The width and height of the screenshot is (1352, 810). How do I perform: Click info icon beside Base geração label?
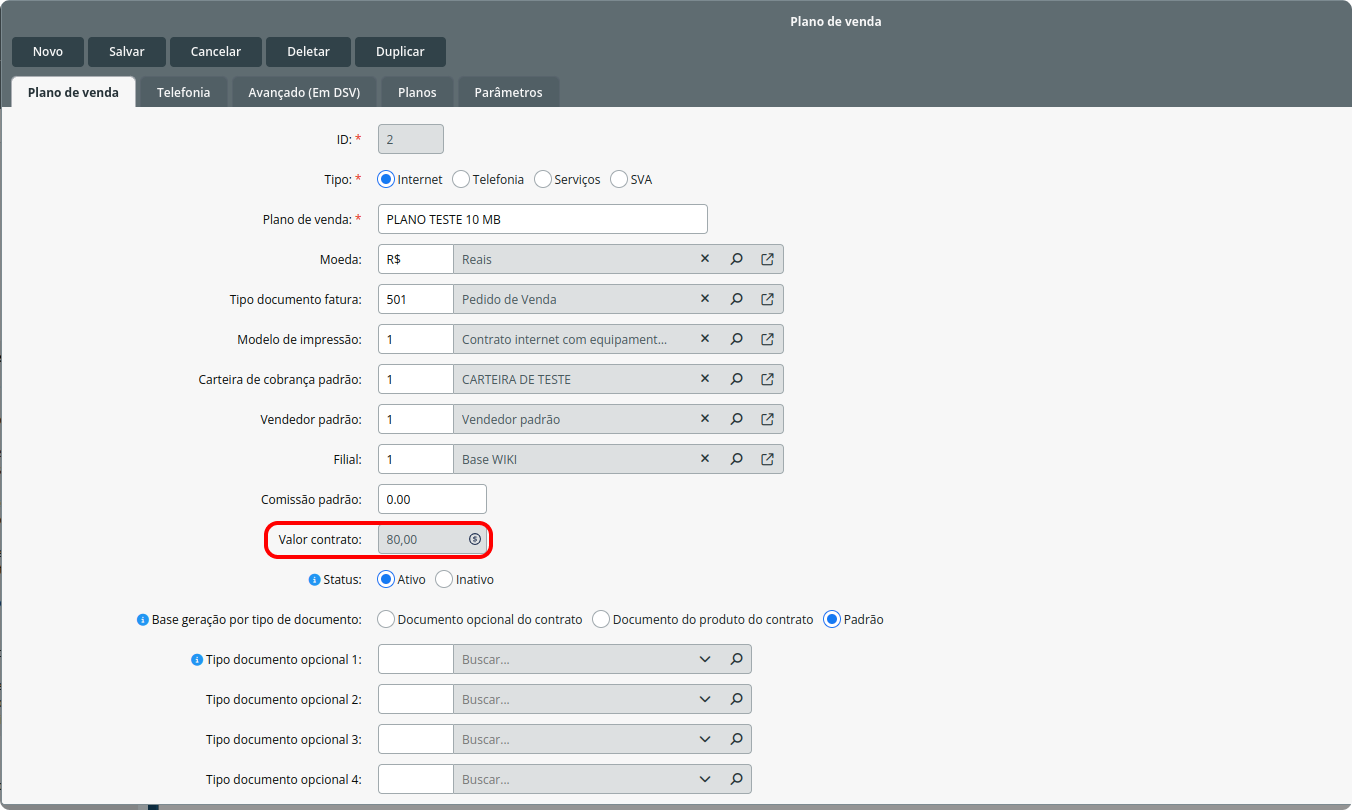(142, 619)
